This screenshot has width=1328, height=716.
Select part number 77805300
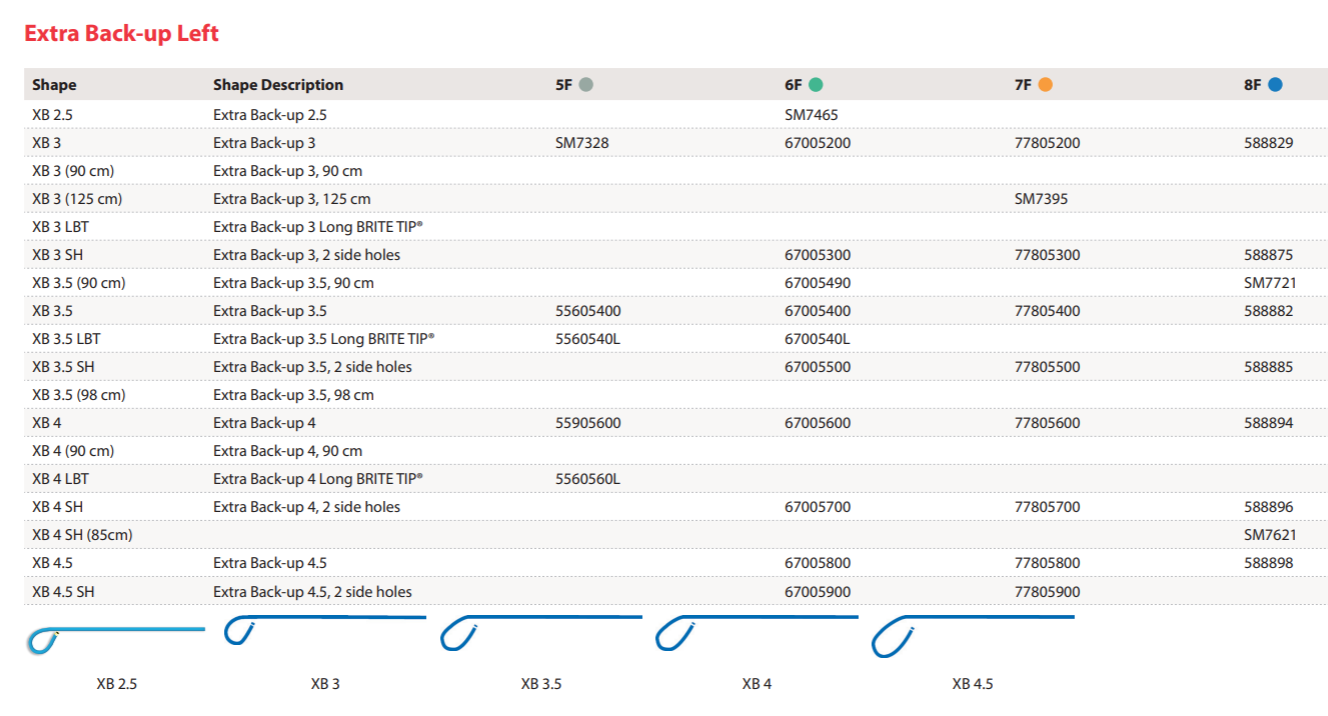1047,255
